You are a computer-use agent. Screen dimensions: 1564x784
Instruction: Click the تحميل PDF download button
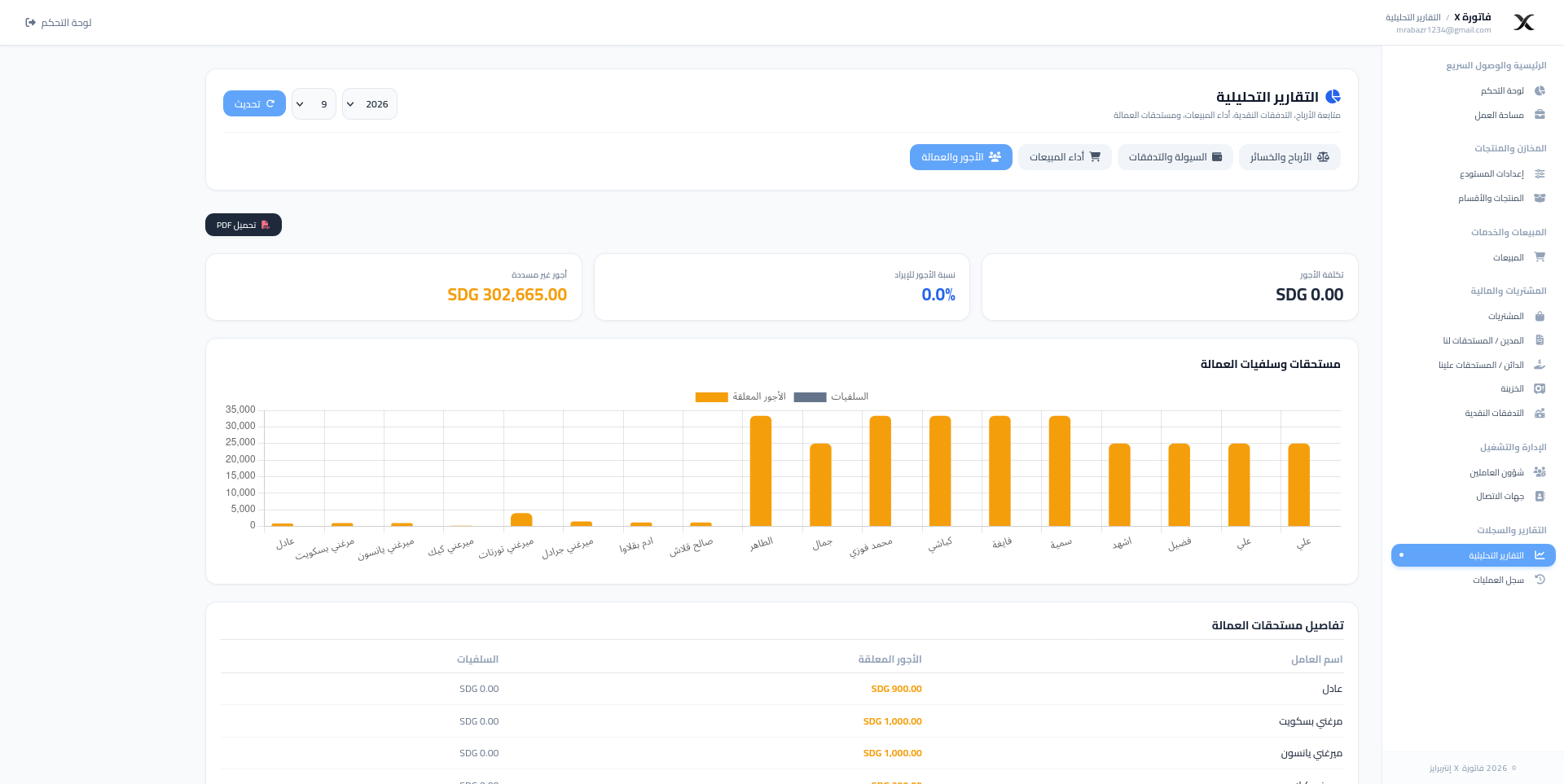tap(244, 225)
